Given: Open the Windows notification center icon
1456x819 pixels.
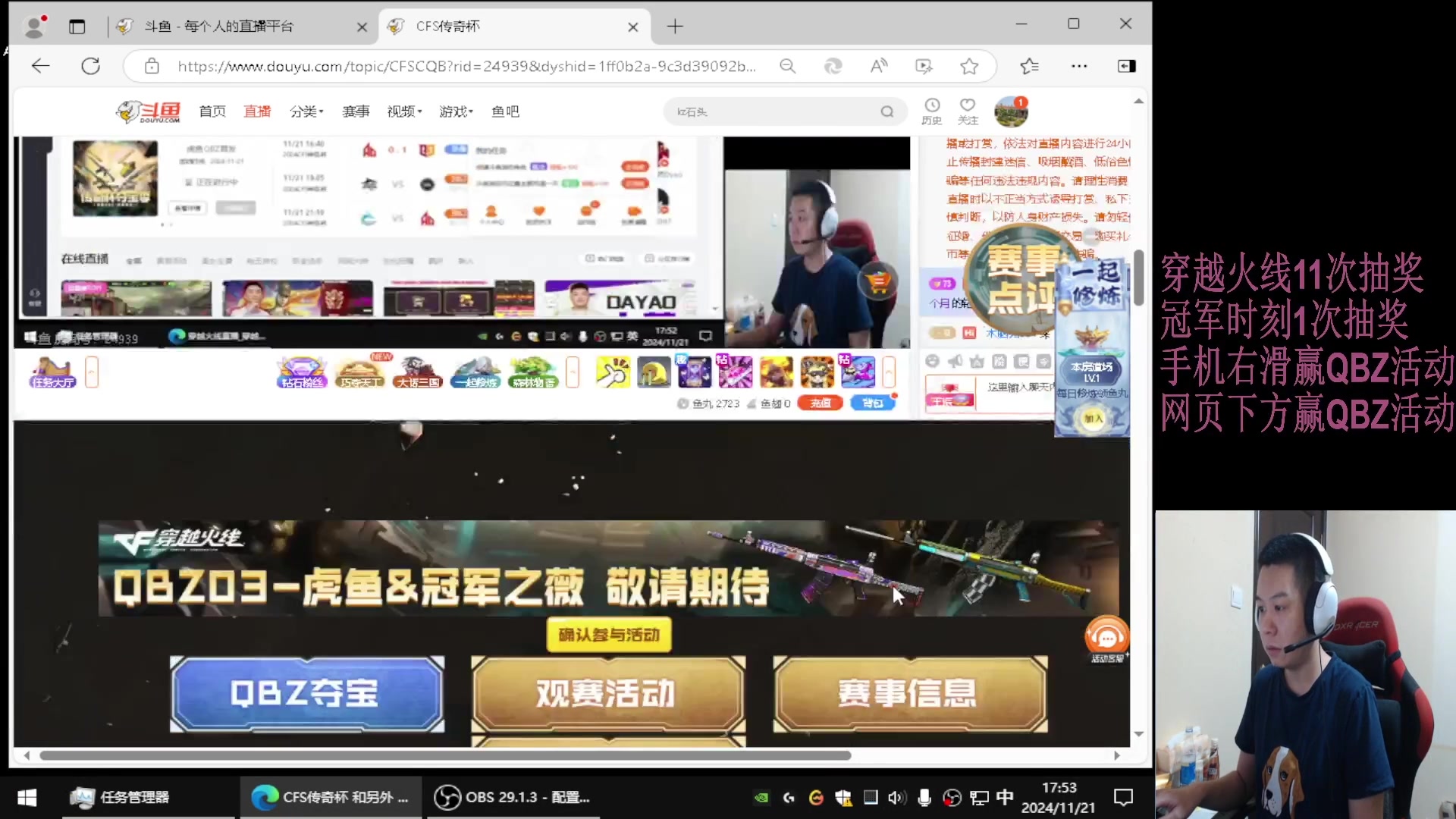Looking at the screenshot, I should click(1124, 798).
